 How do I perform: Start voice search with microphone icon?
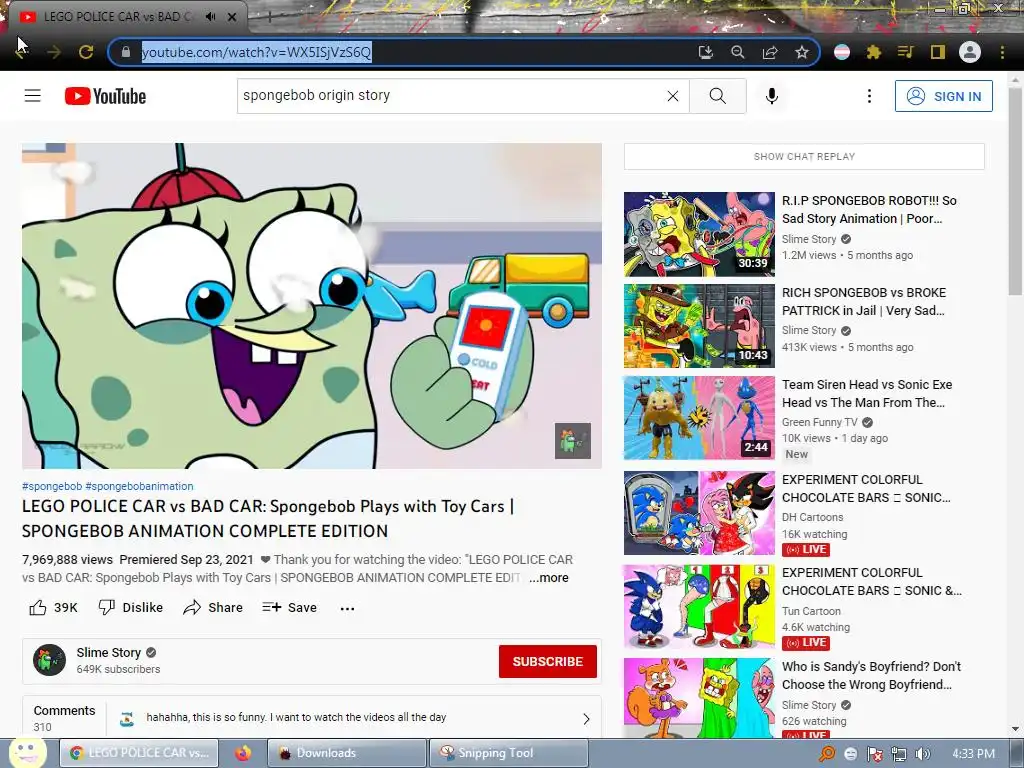coord(771,96)
